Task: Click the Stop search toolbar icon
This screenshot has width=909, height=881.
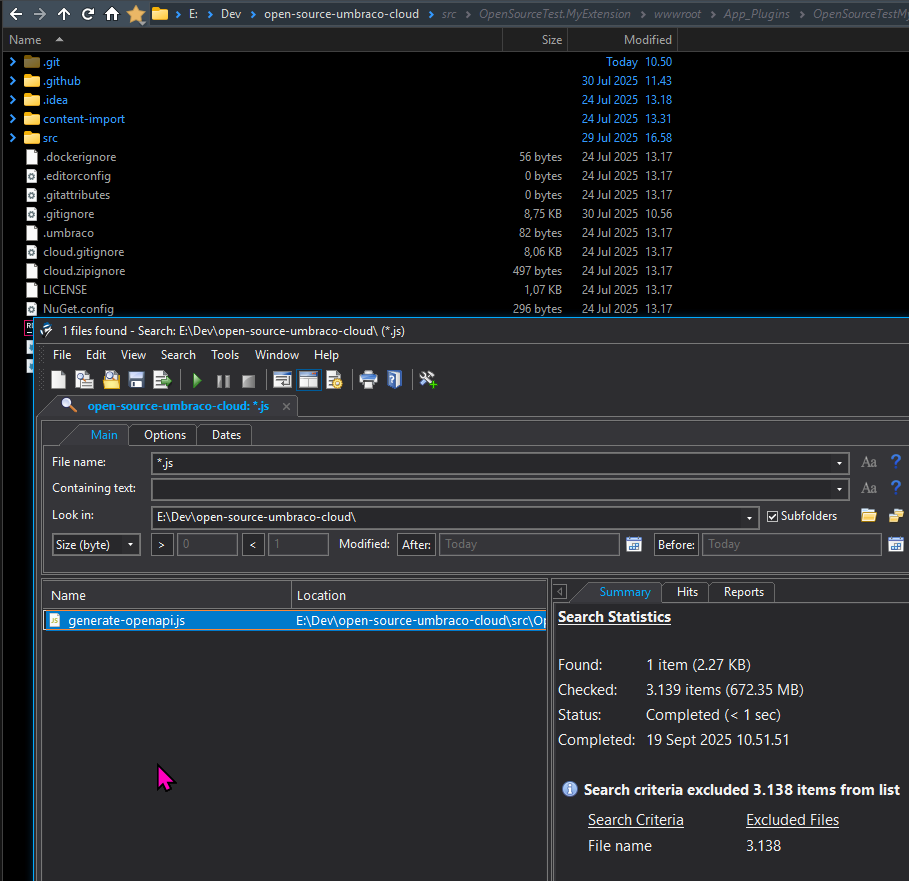Action: 248,380
